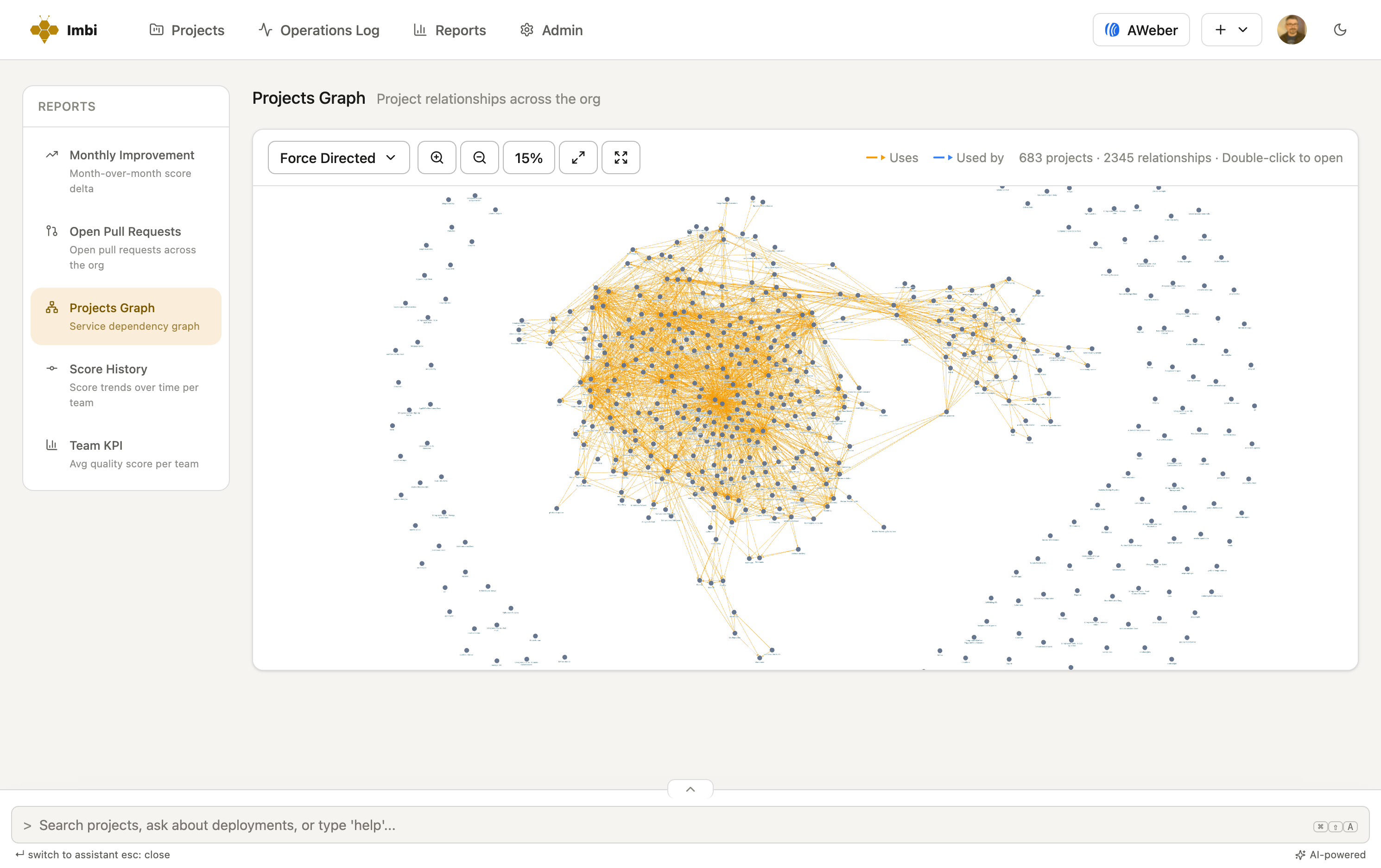Zoom out of the graph
The width and height of the screenshot is (1381, 868).
(480, 157)
